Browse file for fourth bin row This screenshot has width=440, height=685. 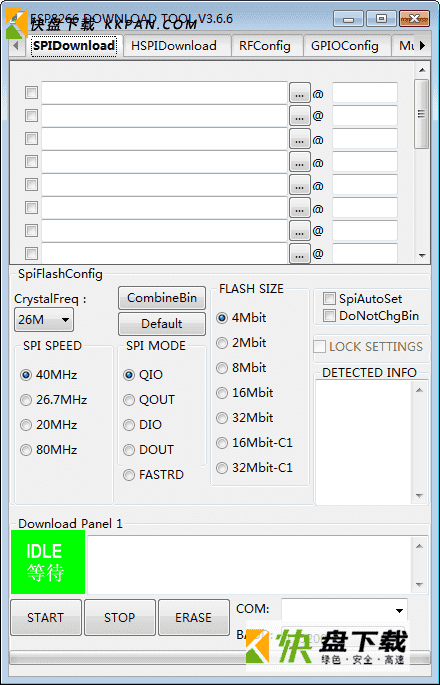click(299, 163)
